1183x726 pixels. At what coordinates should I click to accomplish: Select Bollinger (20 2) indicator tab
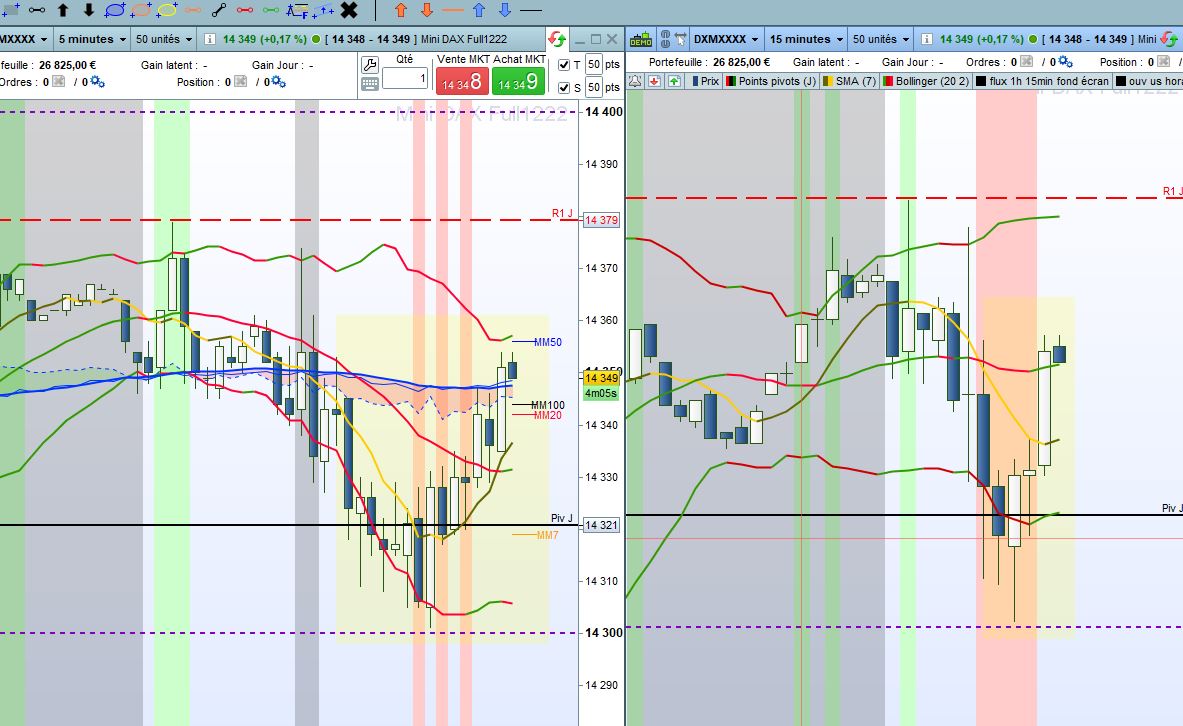(x=926, y=81)
